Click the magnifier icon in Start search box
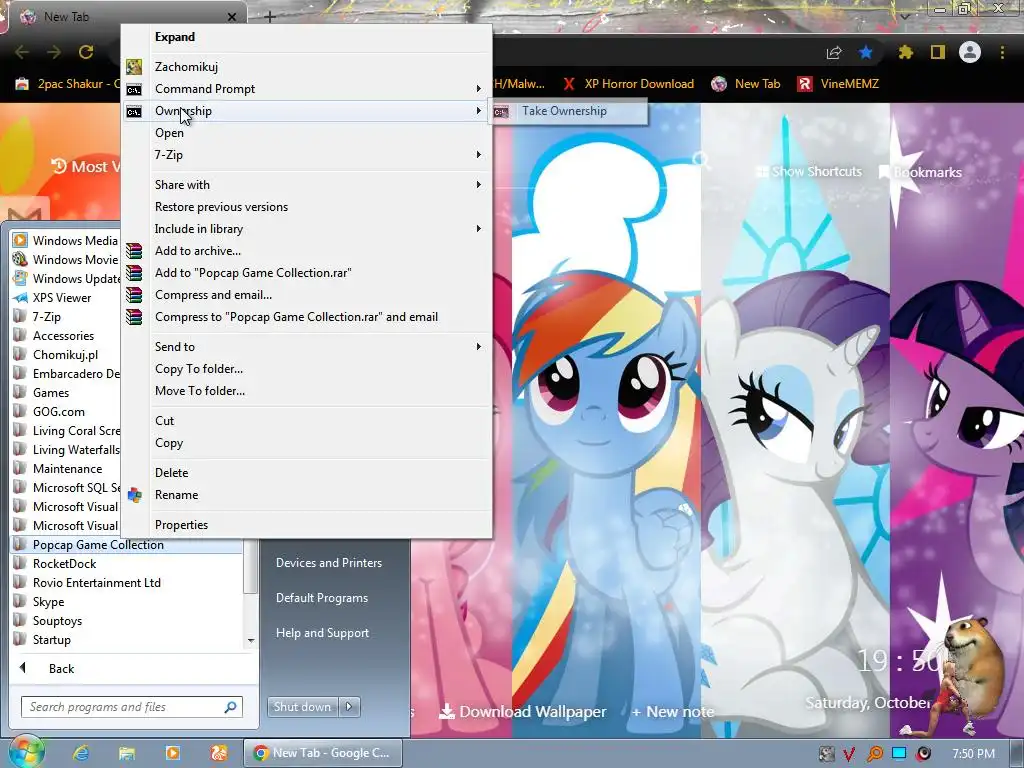The image size is (1024, 768). coord(231,707)
